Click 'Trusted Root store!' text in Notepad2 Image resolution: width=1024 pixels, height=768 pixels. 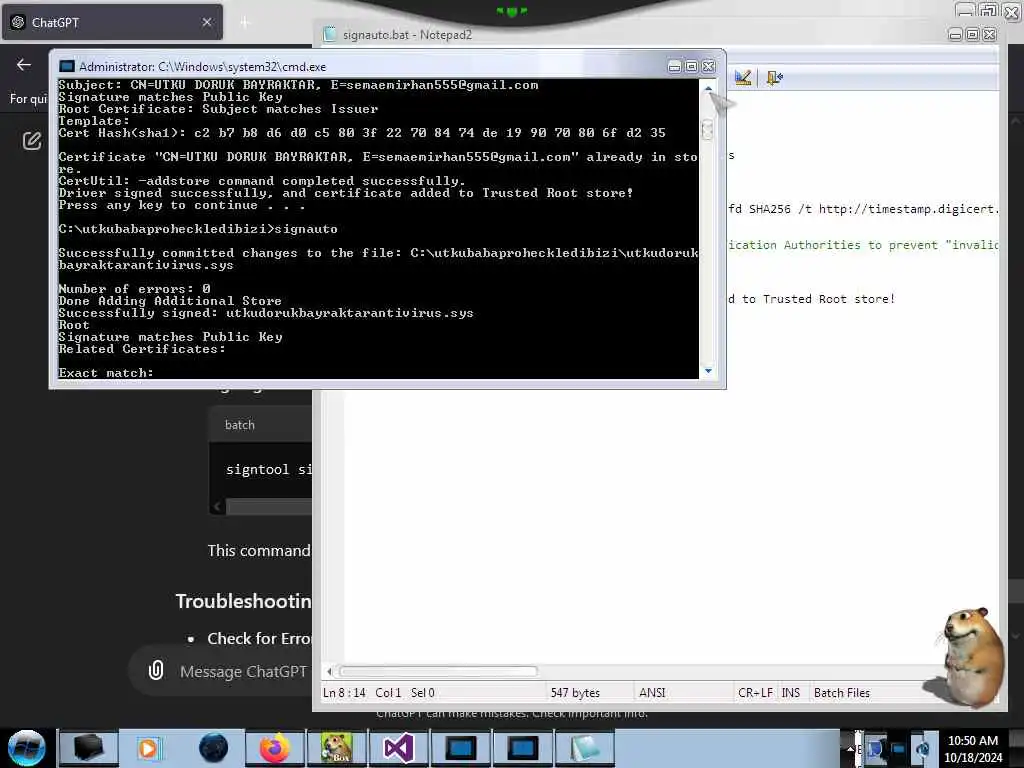coord(829,299)
